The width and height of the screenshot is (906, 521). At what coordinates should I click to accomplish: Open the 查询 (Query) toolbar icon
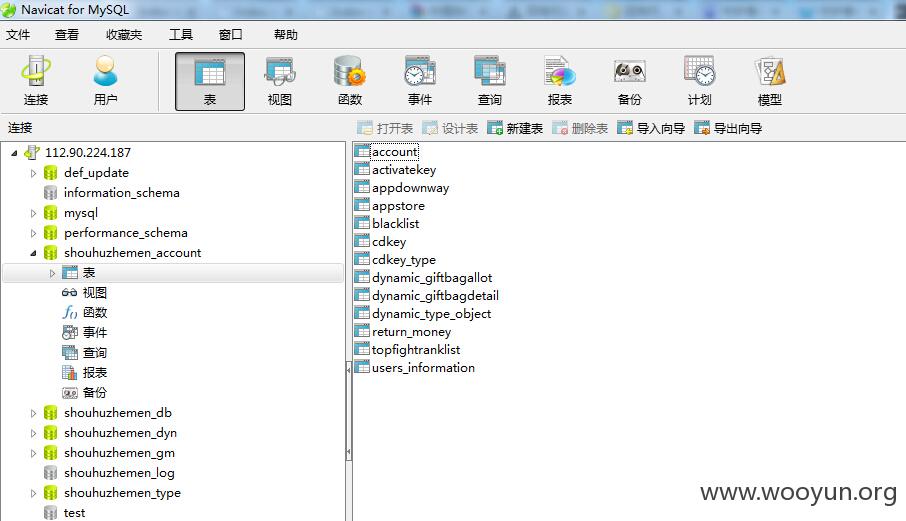490,81
